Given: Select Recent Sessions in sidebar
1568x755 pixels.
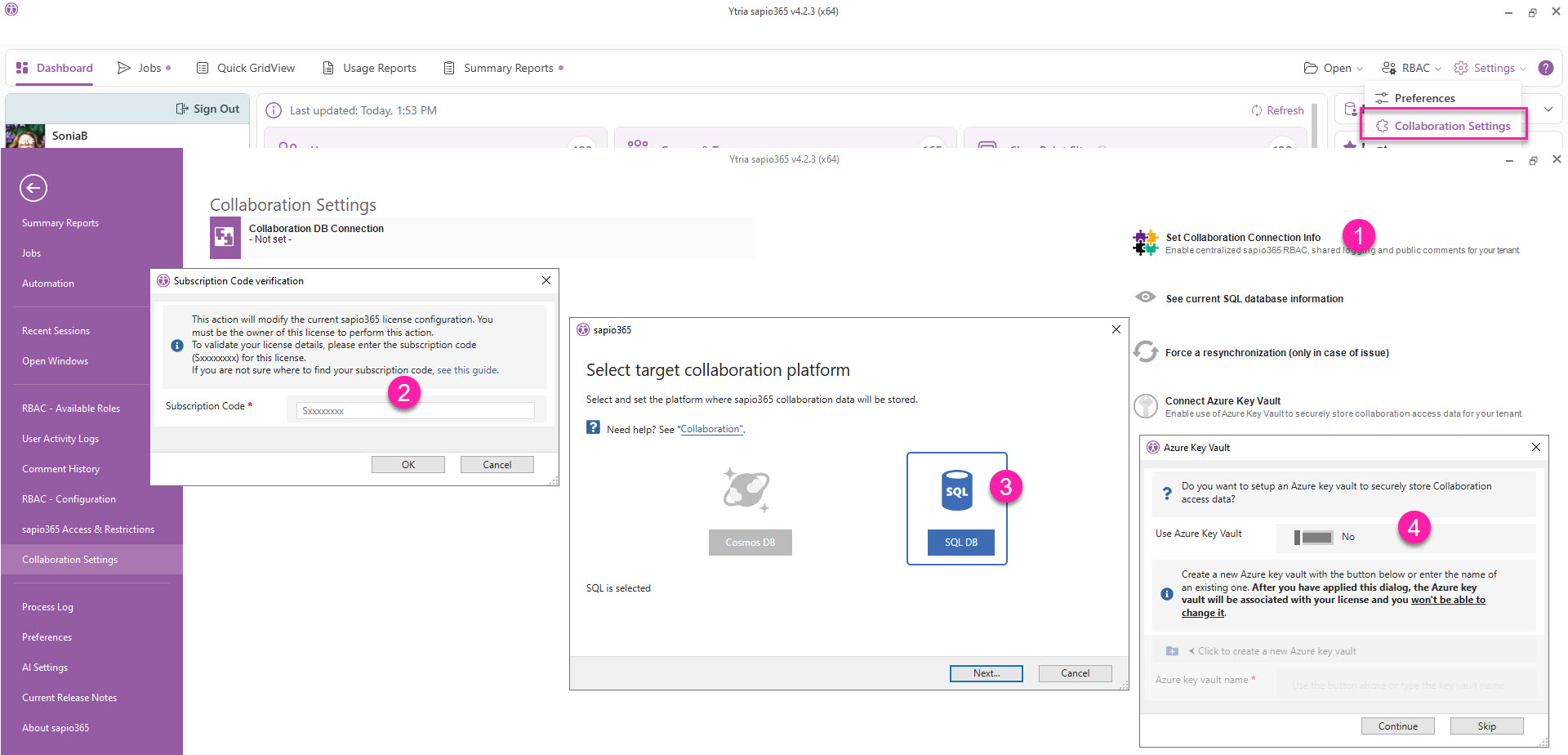Looking at the screenshot, I should click(56, 331).
